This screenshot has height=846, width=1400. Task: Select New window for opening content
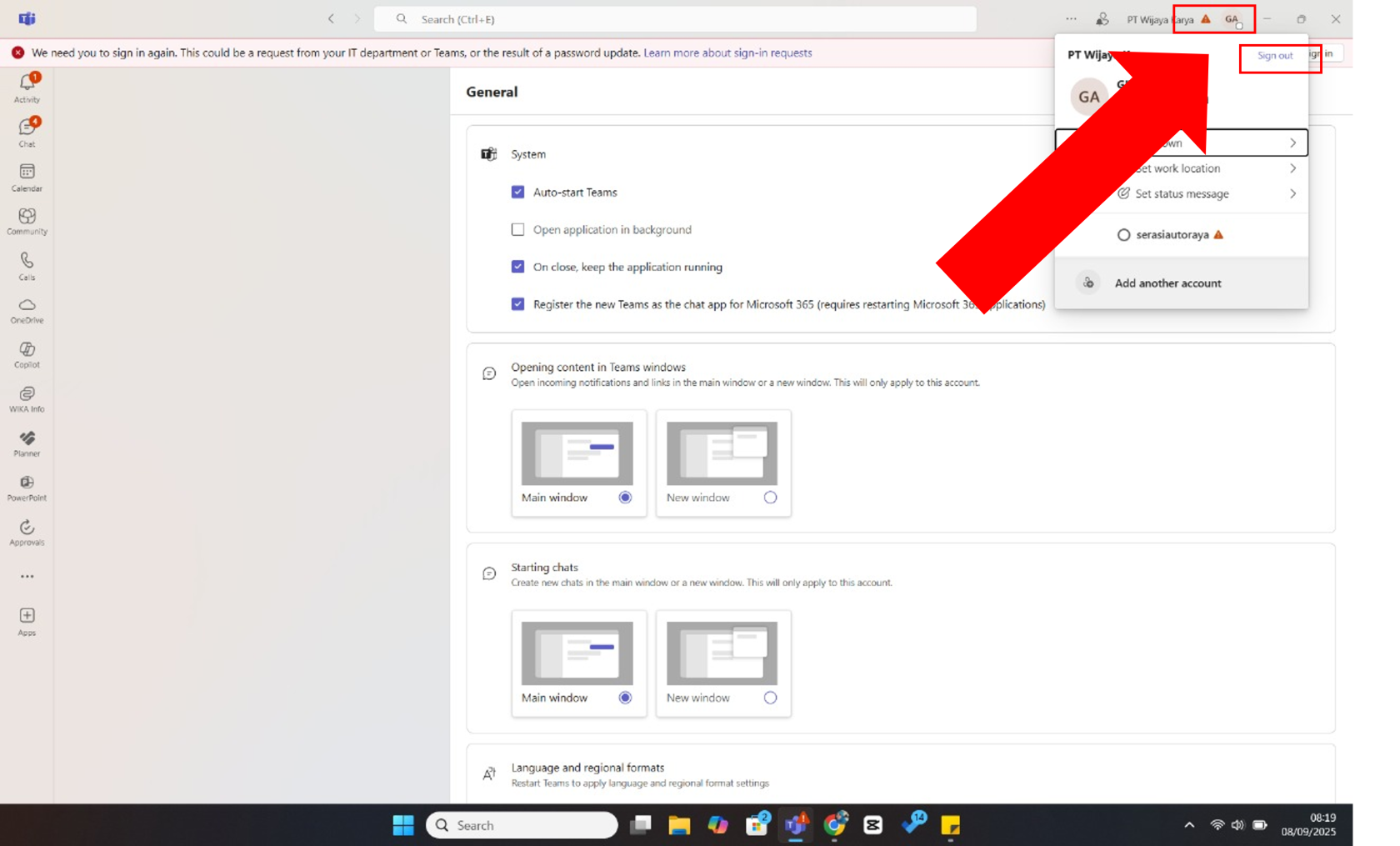770,498
